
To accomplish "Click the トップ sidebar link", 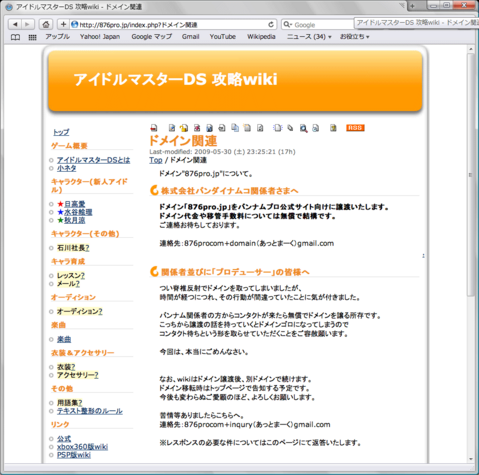I will coord(61,132).
